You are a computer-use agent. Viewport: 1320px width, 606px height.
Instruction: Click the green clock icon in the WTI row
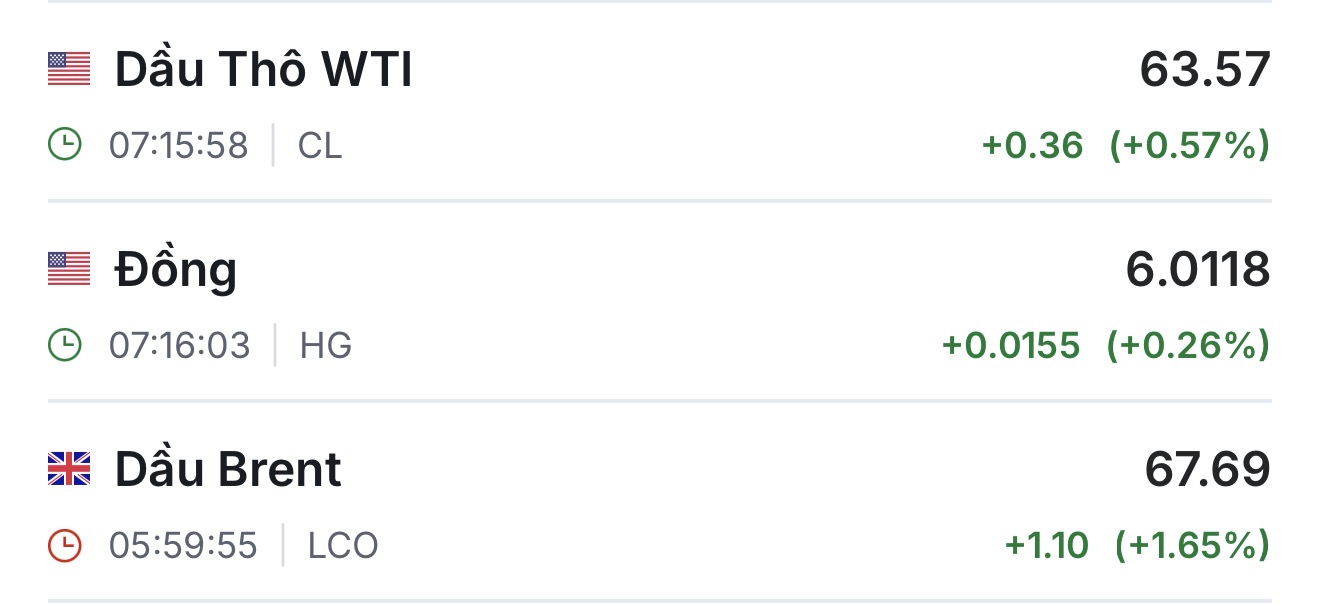(65, 146)
